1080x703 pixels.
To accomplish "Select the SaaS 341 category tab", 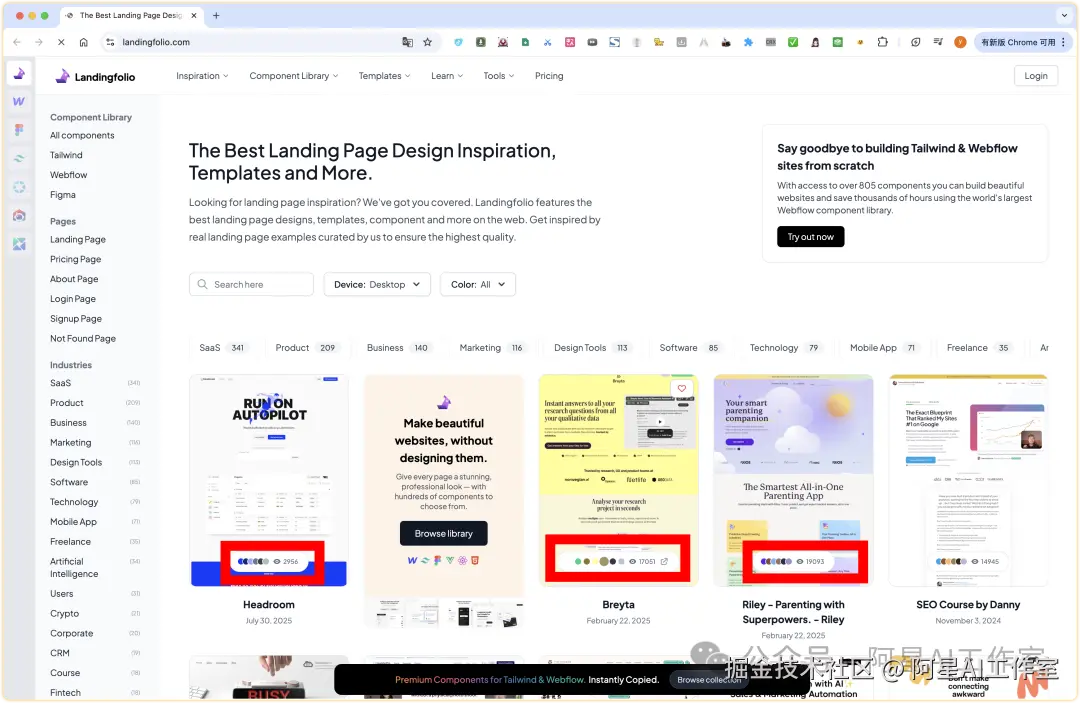I will click(x=221, y=348).
